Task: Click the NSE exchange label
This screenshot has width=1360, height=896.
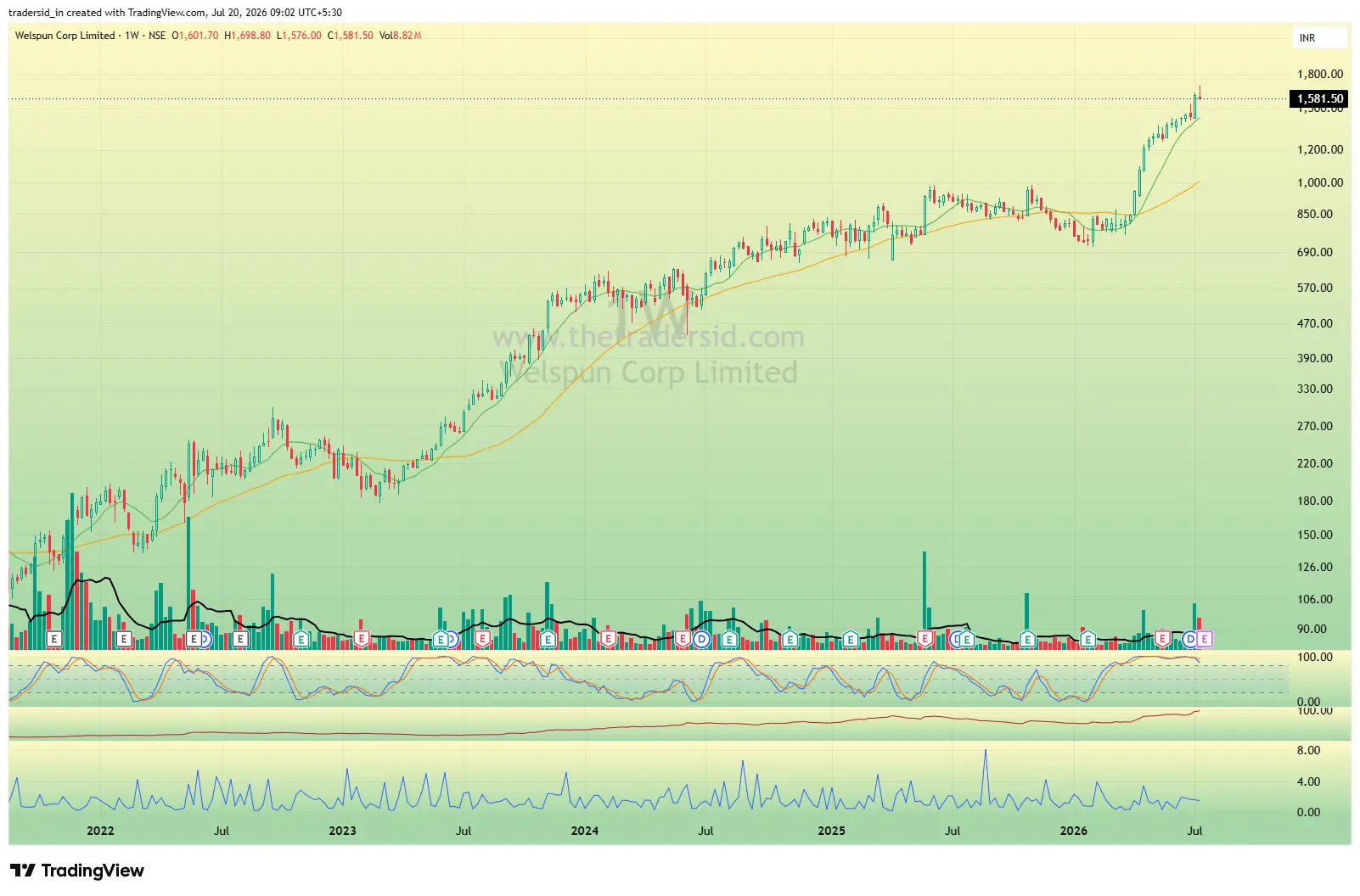Action: click(x=157, y=36)
